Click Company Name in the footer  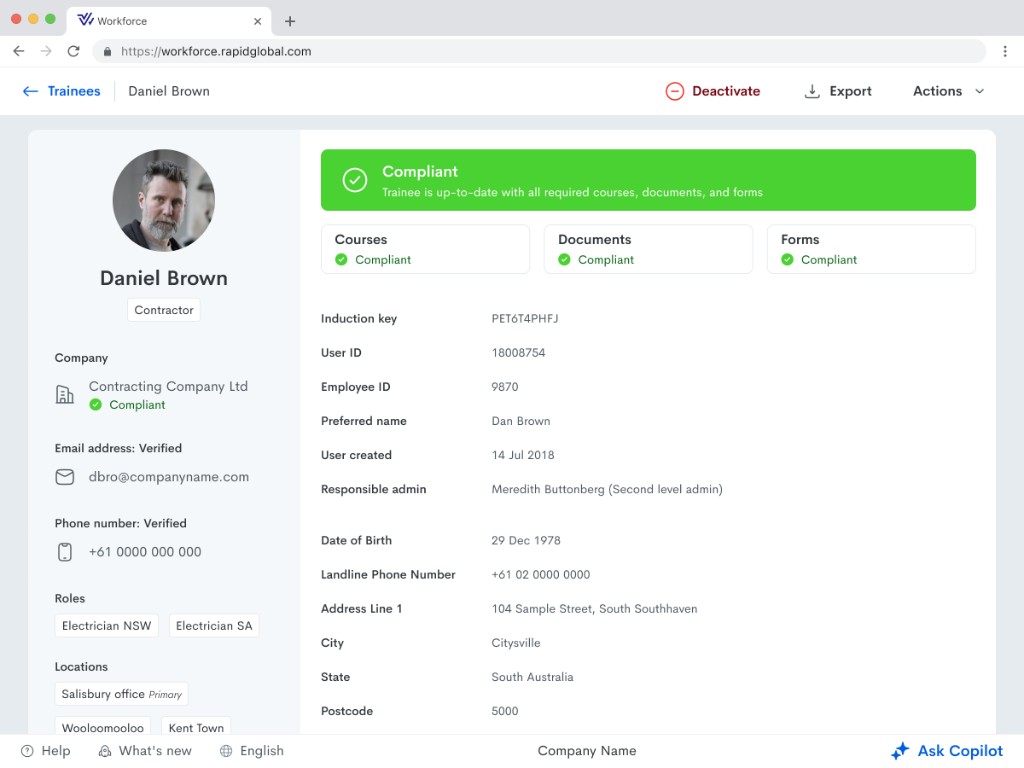(x=586, y=751)
